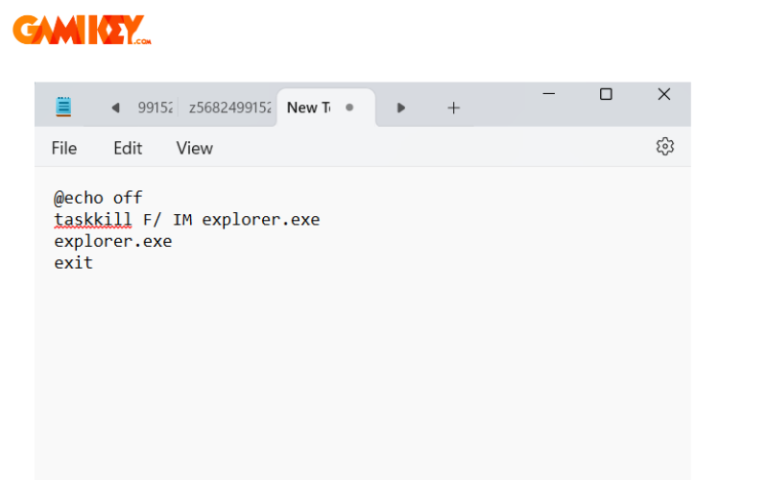Open the Edit menu
Viewport: 768px width, 480px height.
click(127, 148)
